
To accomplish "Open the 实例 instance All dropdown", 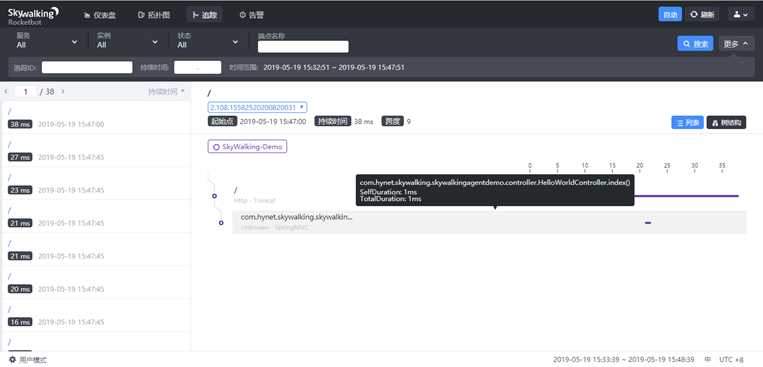I will 127,41.
